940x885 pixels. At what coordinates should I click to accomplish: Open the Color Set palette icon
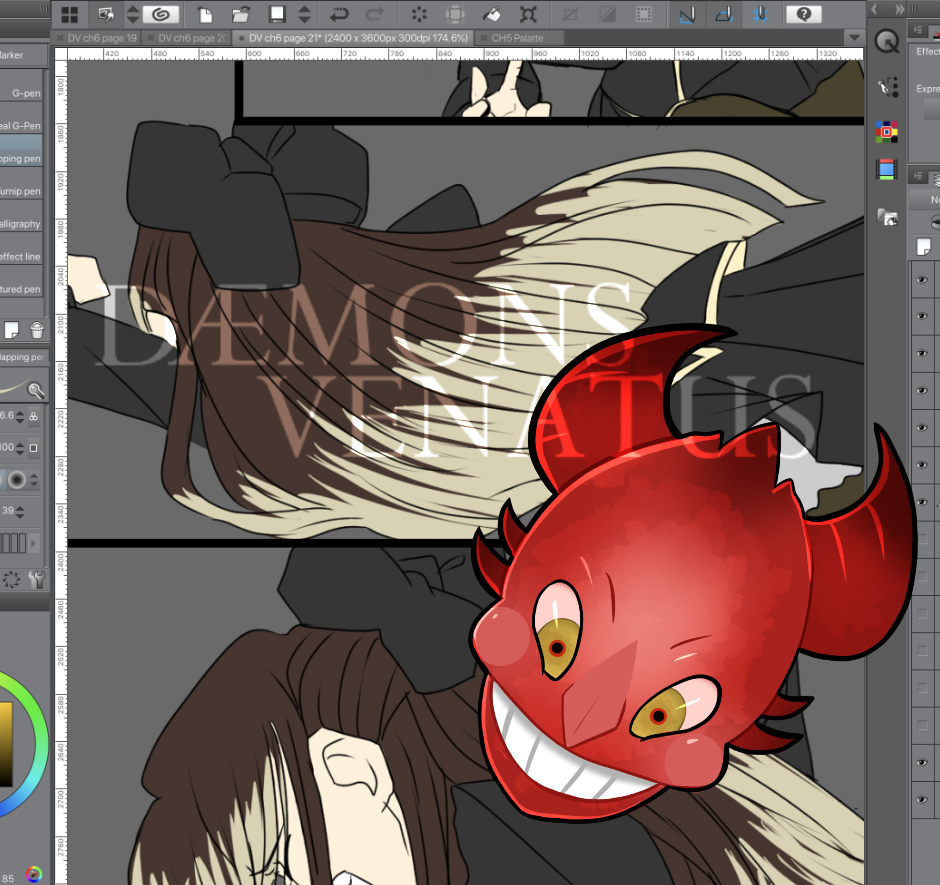click(886, 131)
